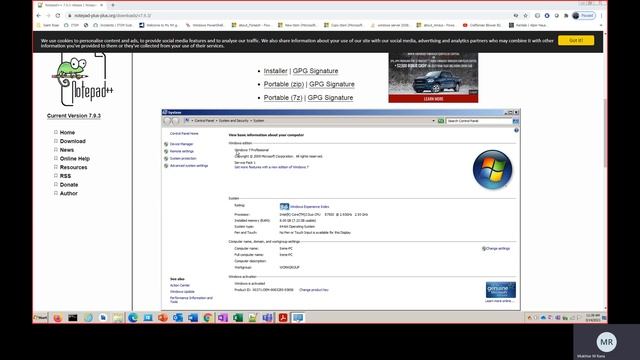Open the News menu item

pos(67,150)
